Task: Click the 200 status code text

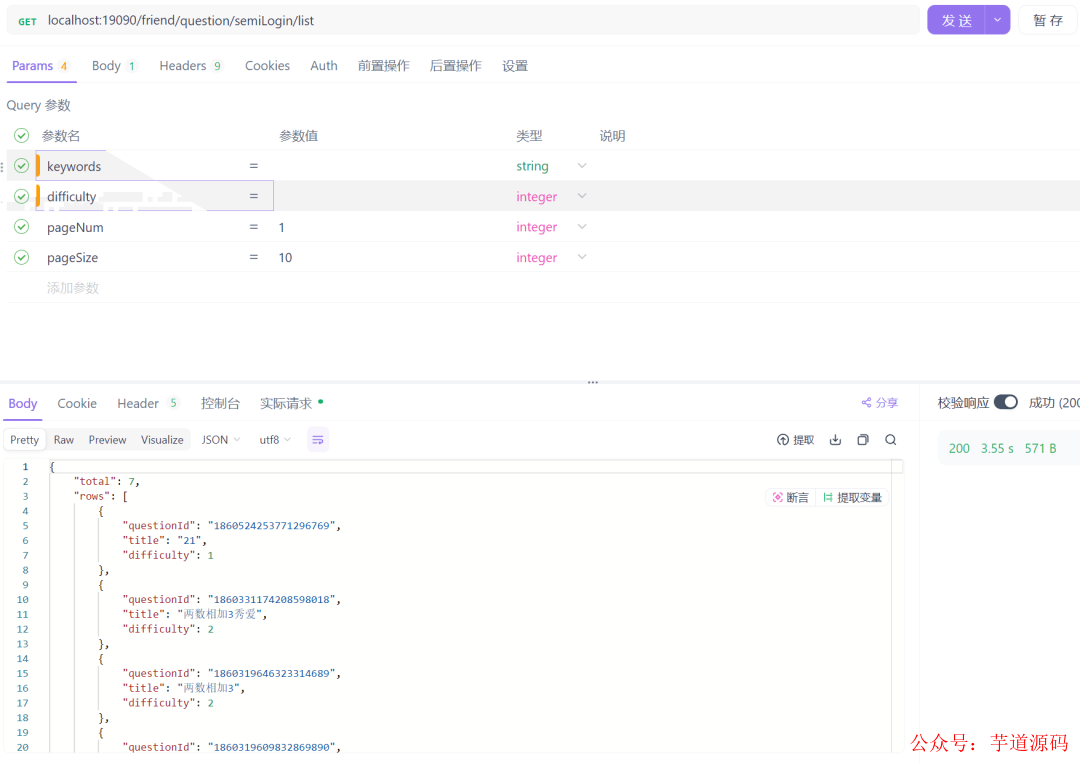Action: (959, 448)
